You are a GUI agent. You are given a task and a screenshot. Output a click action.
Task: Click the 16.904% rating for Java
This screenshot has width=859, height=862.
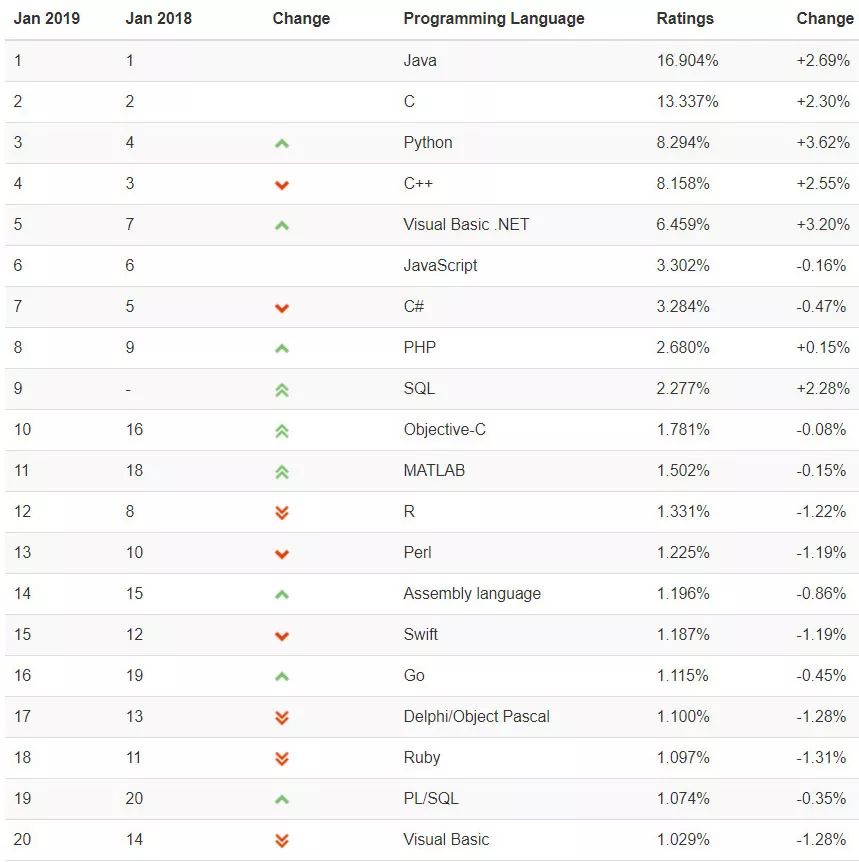[x=687, y=60]
